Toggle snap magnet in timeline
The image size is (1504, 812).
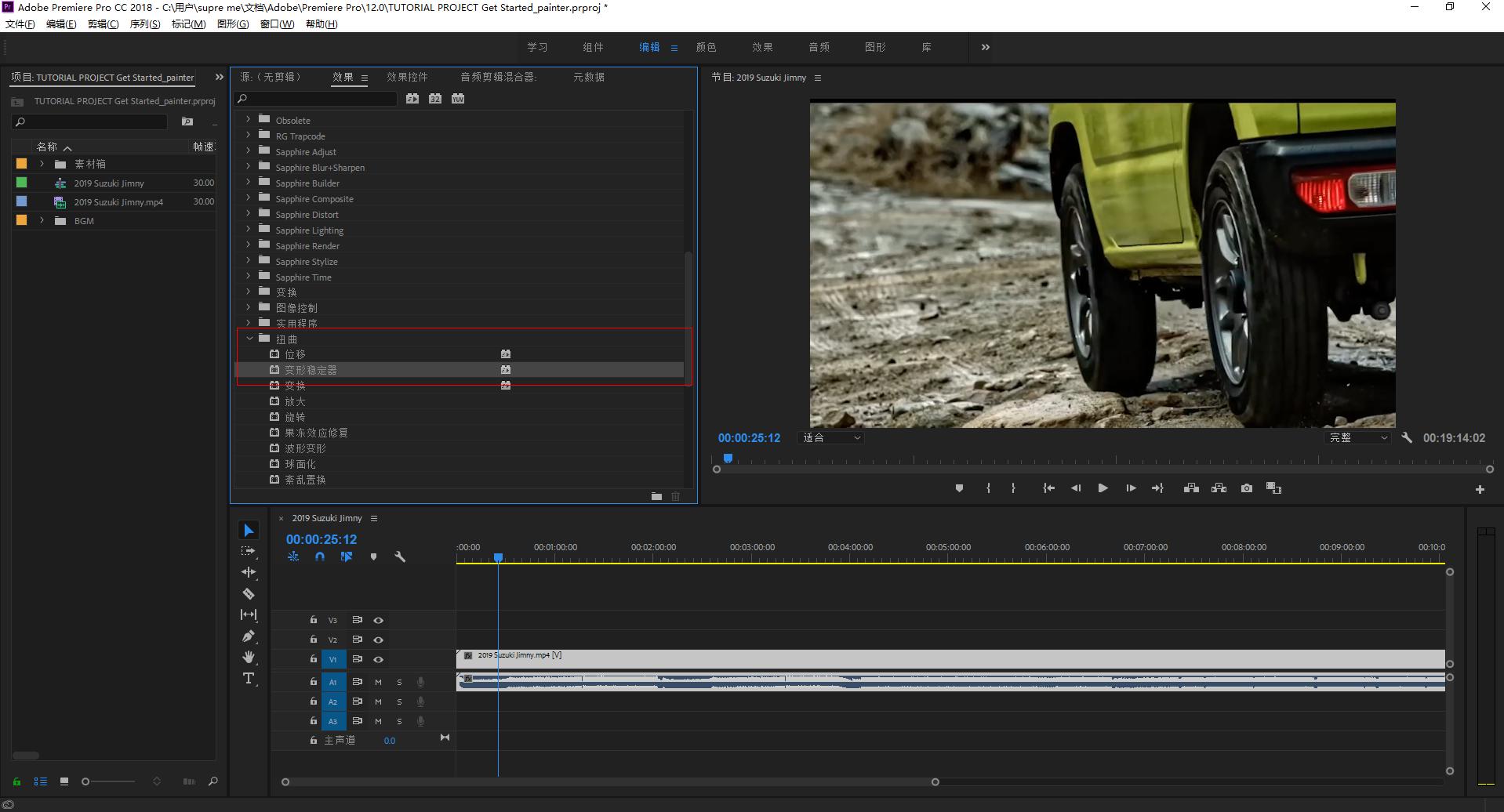click(x=320, y=556)
